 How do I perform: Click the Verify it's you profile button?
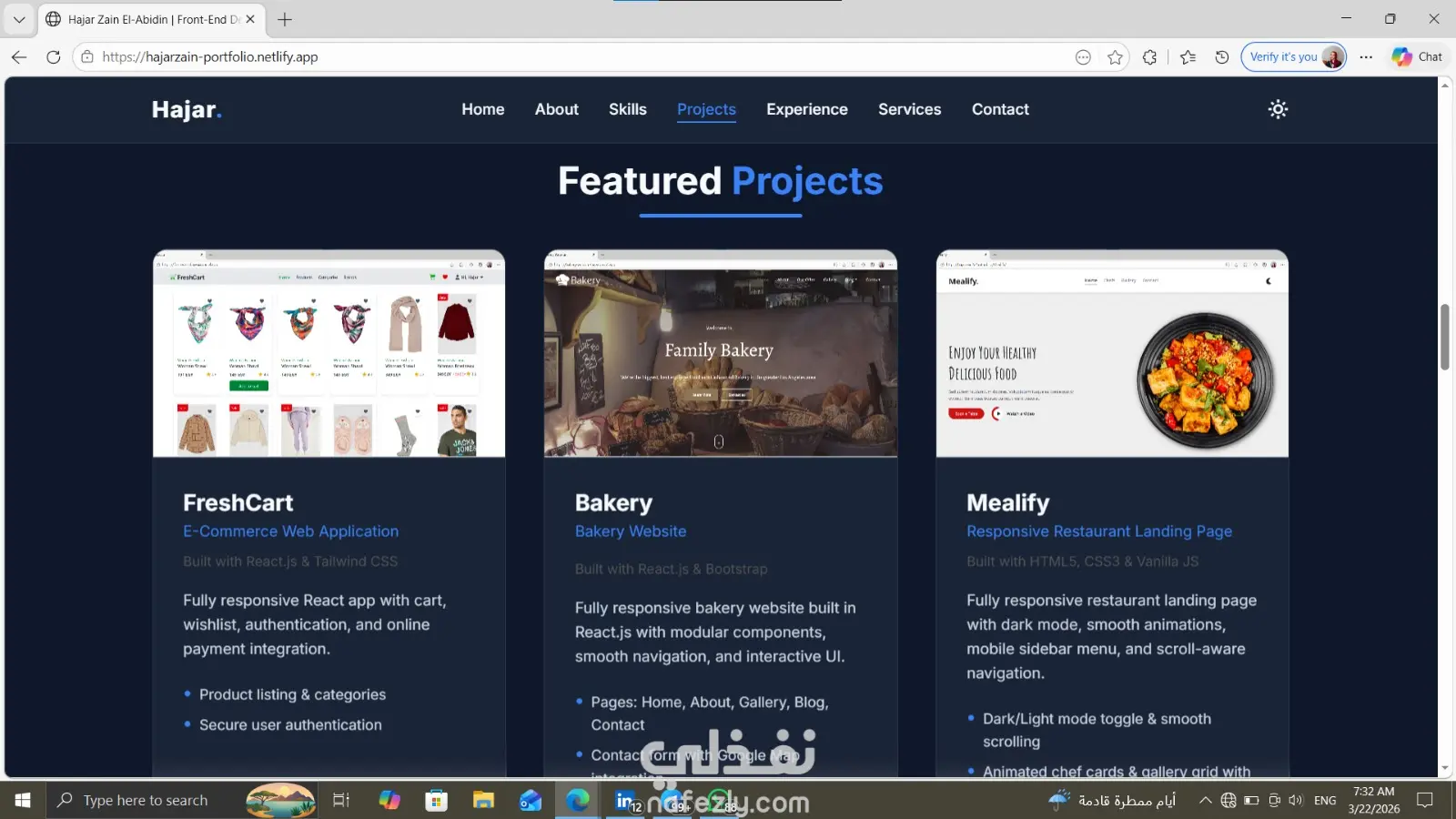point(1293,56)
